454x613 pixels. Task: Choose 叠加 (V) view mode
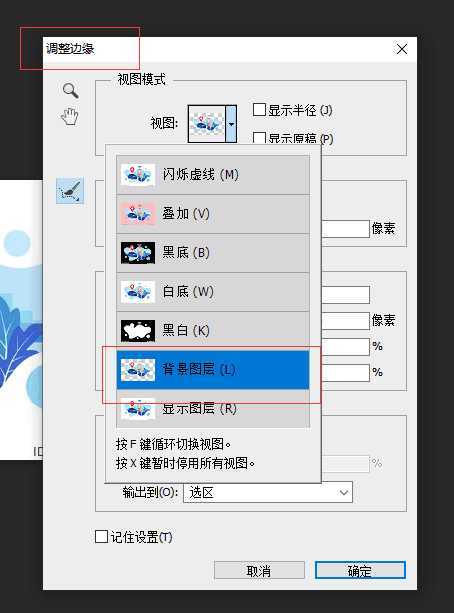coord(213,214)
